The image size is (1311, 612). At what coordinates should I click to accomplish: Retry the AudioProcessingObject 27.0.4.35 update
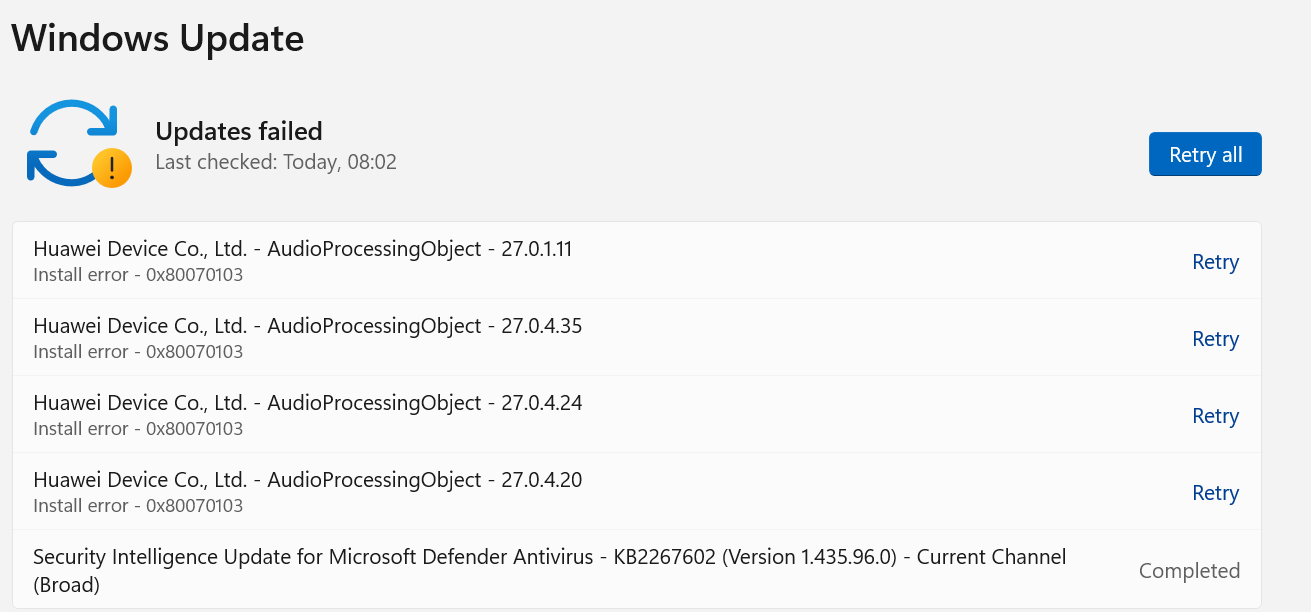click(x=1215, y=338)
